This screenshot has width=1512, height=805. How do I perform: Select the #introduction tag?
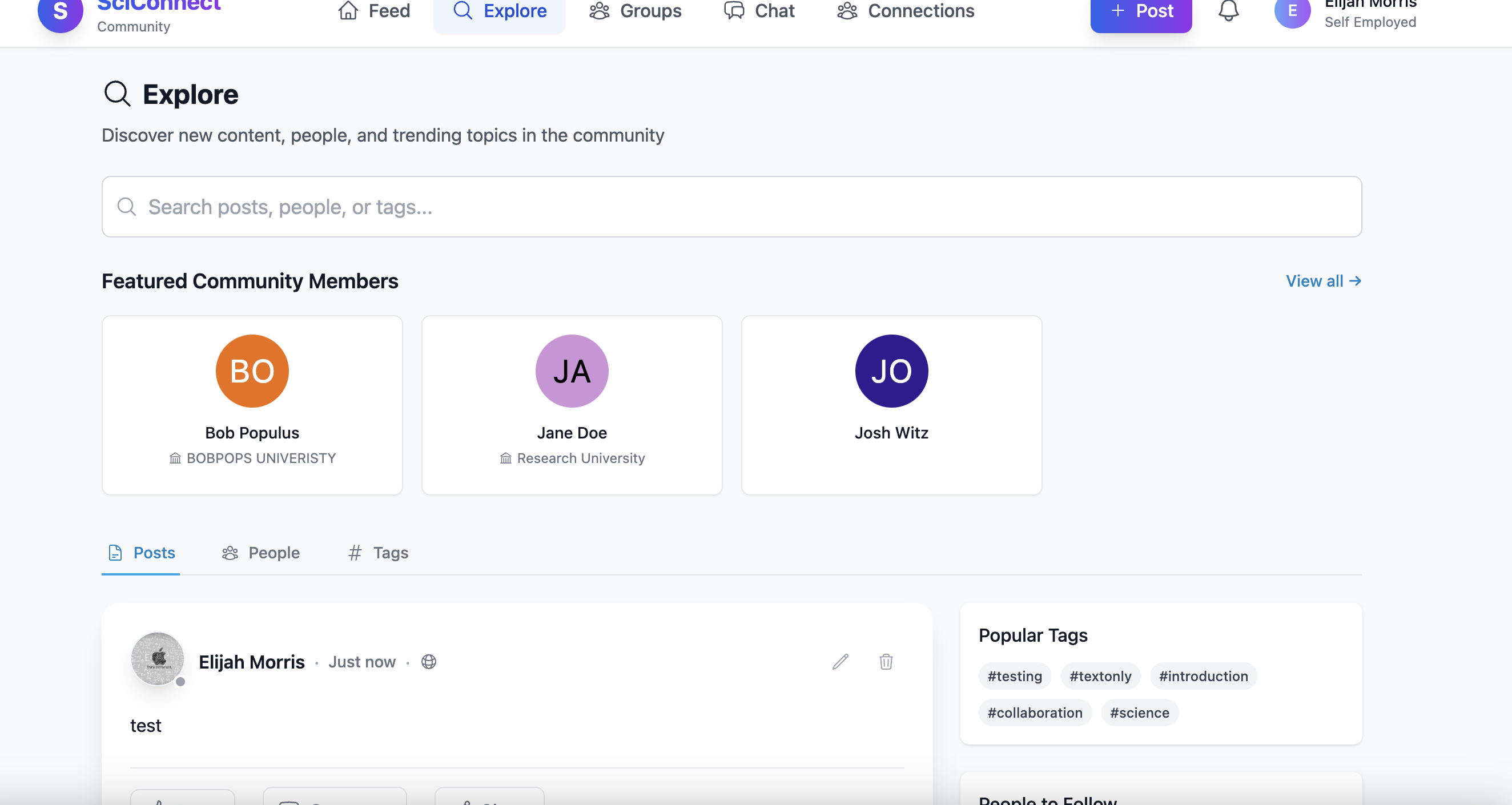click(x=1203, y=676)
